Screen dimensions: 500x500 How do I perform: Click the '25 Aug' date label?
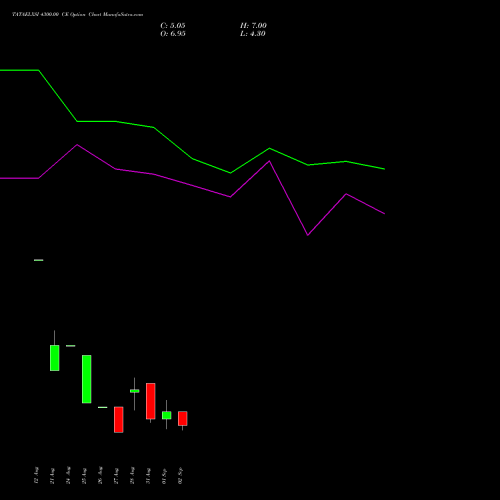[84, 476]
